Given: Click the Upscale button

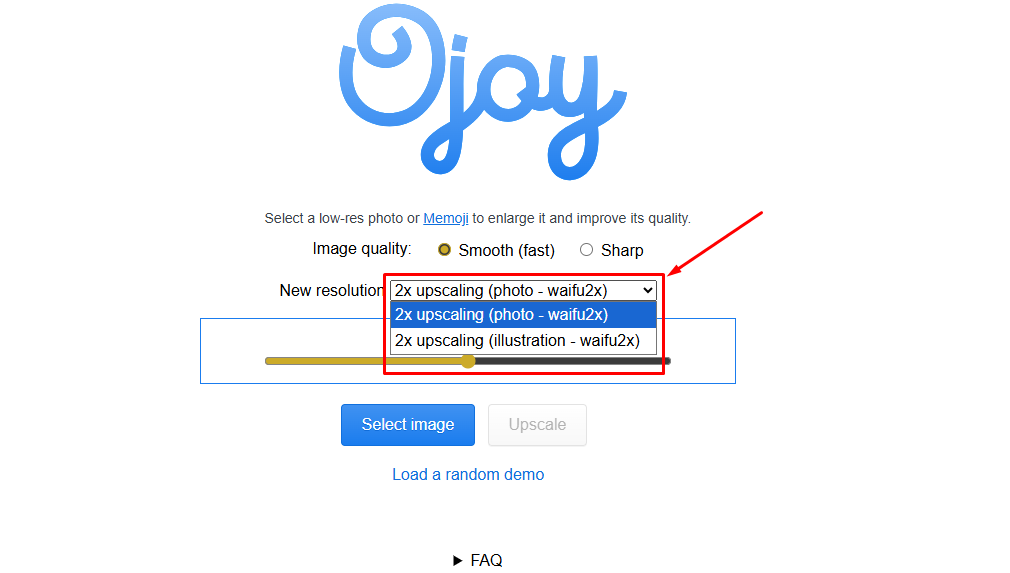Looking at the screenshot, I should (x=537, y=425).
